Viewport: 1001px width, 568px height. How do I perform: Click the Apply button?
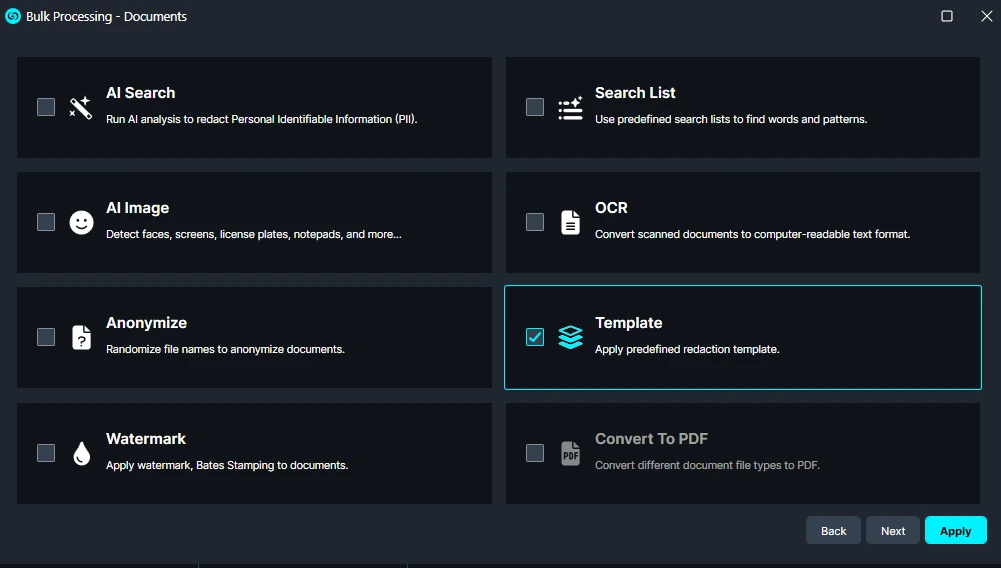(x=956, y=530)
